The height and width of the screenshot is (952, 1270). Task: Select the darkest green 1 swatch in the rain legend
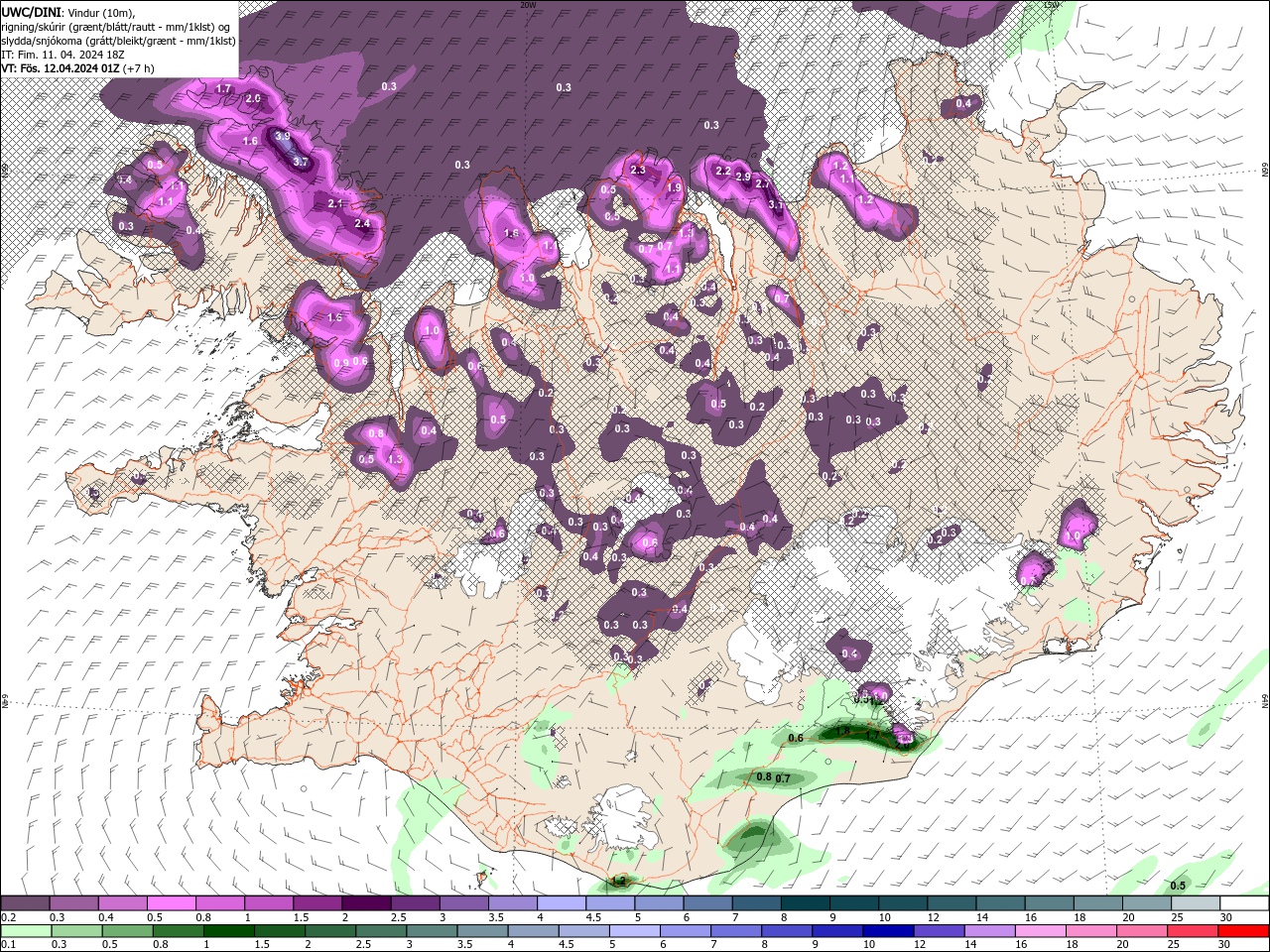(x=229, y=931)
